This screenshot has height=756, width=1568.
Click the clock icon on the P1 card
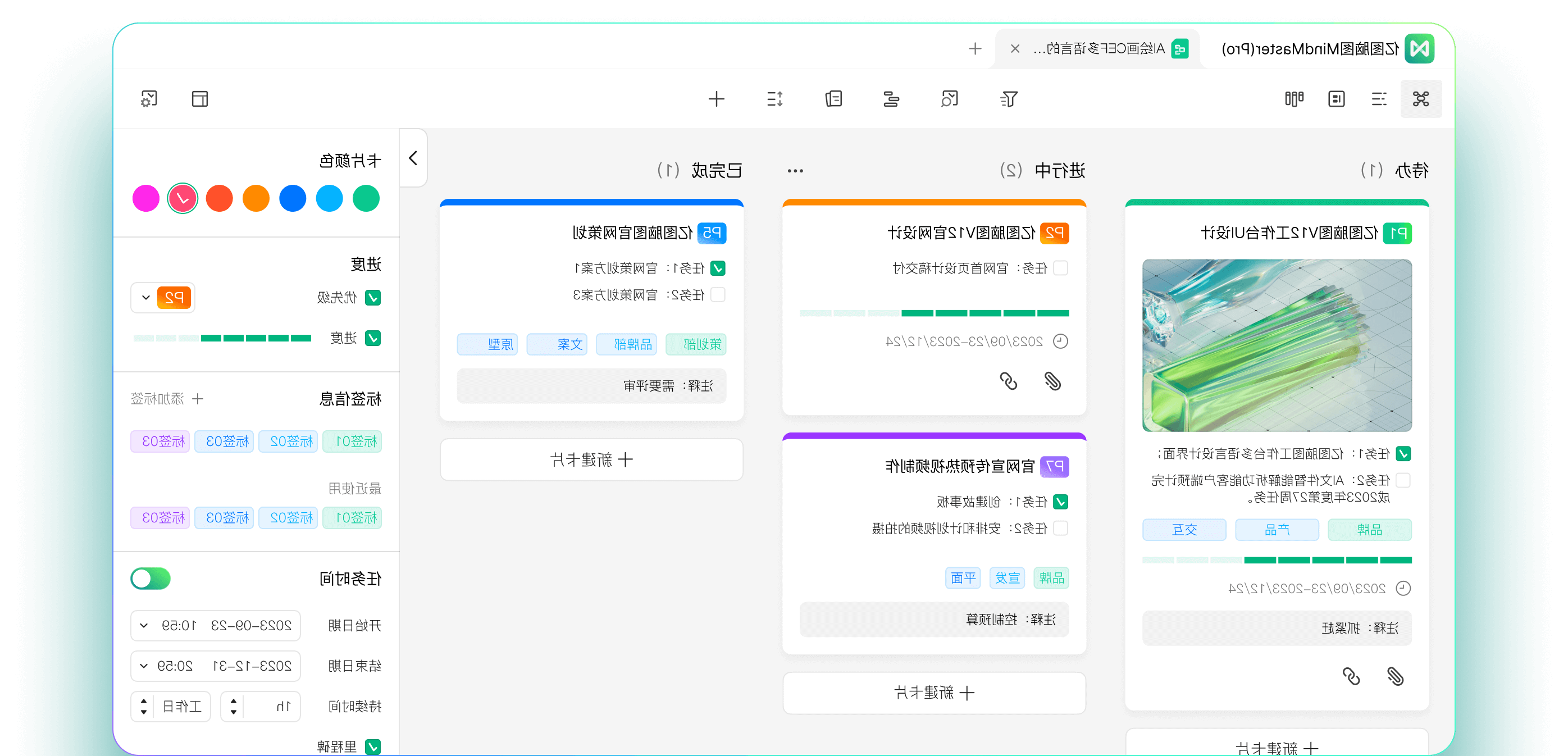1403,588
